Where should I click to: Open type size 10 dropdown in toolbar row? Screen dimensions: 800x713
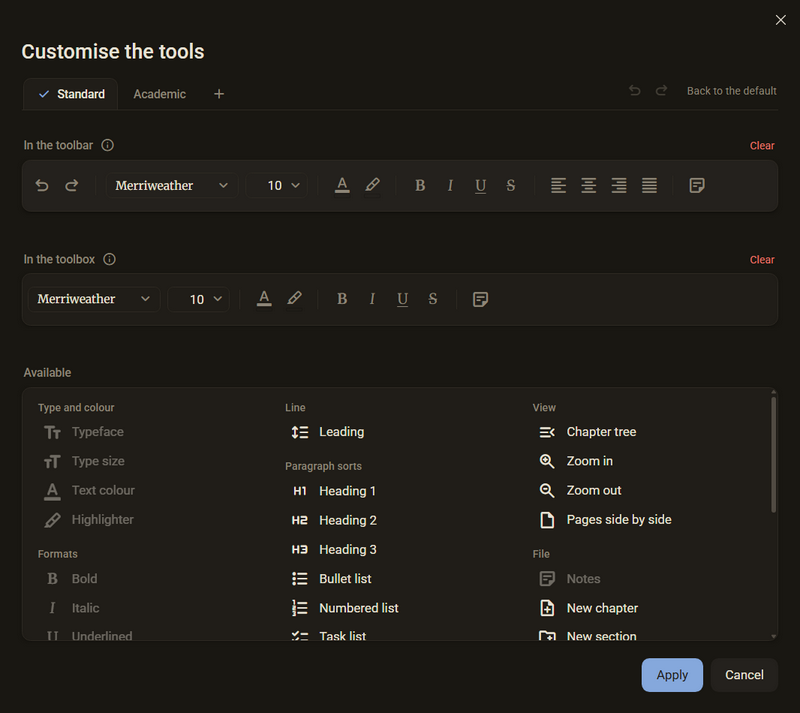277,185
